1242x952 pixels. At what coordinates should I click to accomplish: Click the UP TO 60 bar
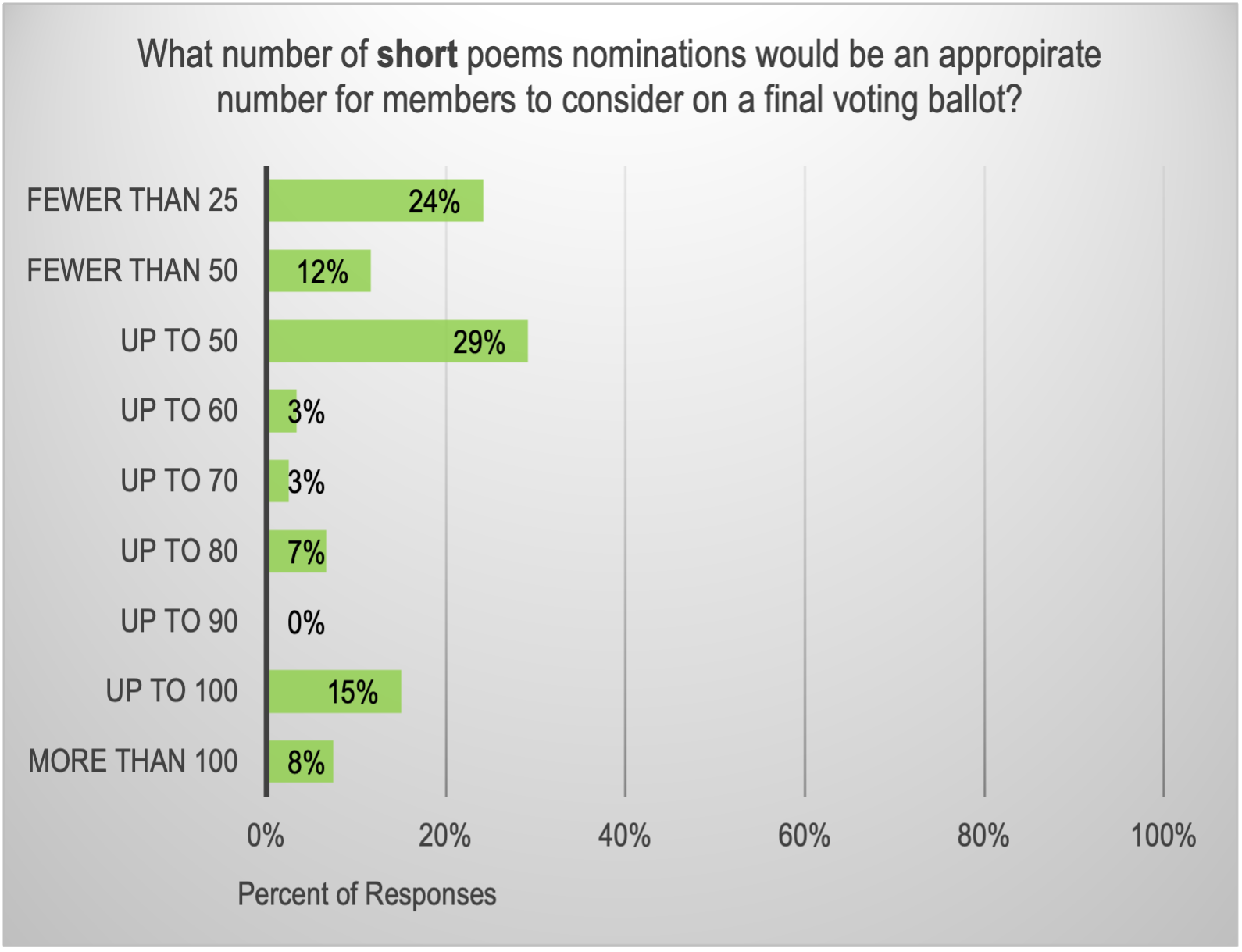tap(282, 411)
